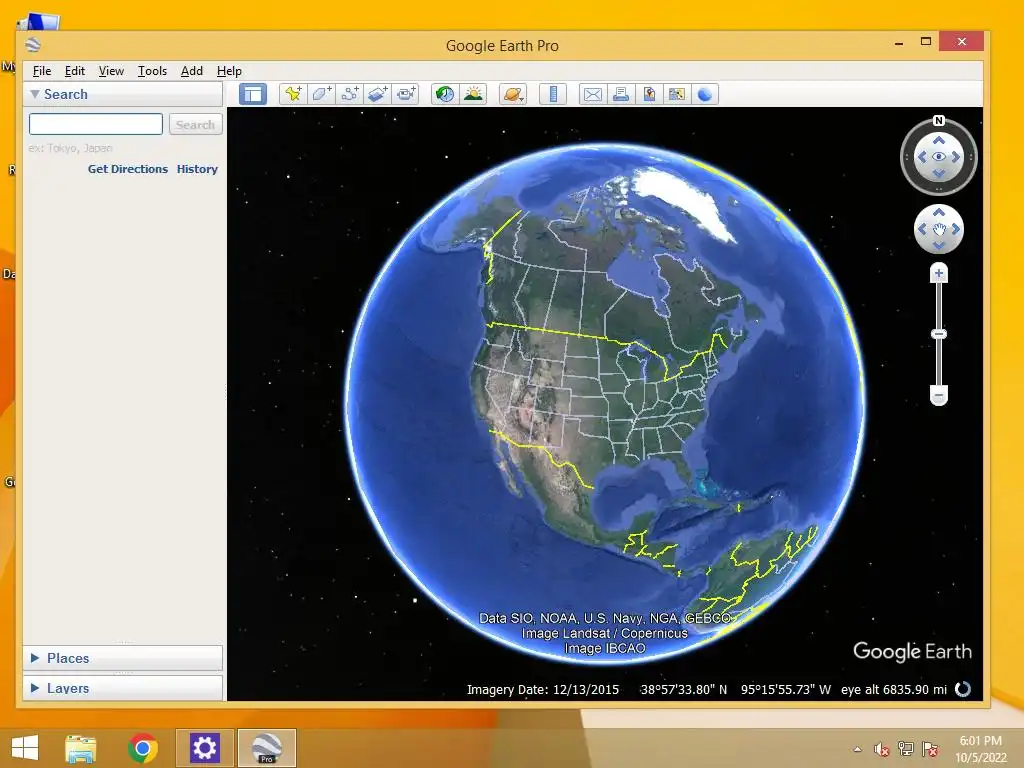
Task: Zoom out with the minus button
Action: coord(938,395)
